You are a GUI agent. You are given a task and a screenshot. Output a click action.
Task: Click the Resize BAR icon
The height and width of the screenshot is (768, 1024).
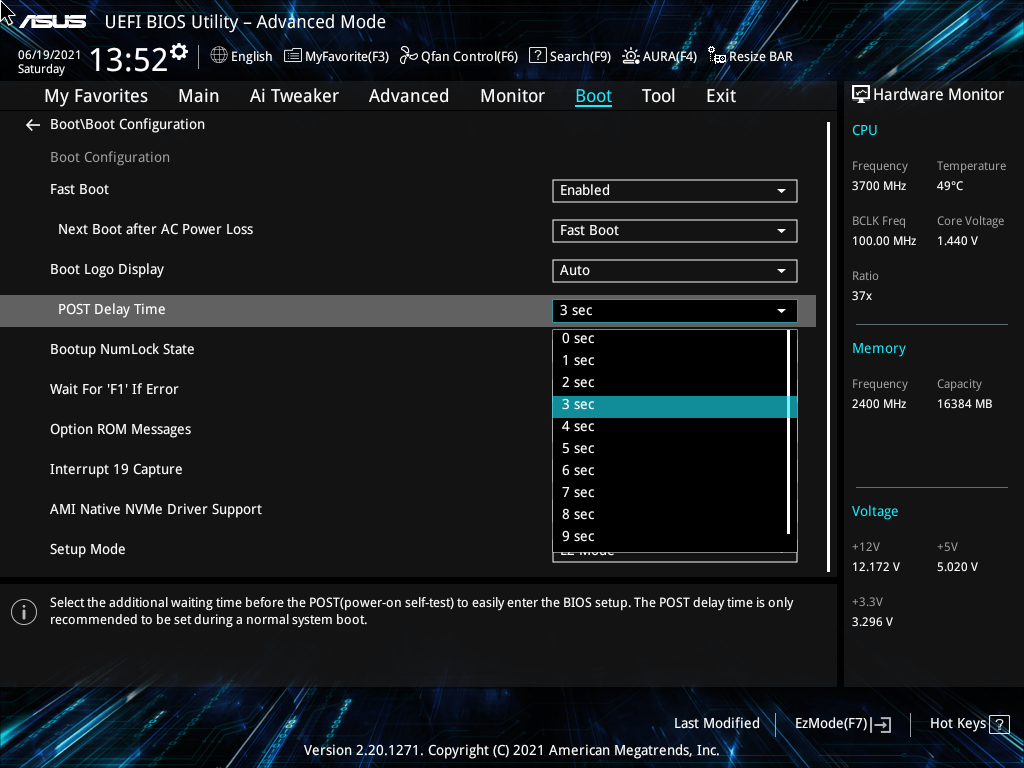pos(749,56)
